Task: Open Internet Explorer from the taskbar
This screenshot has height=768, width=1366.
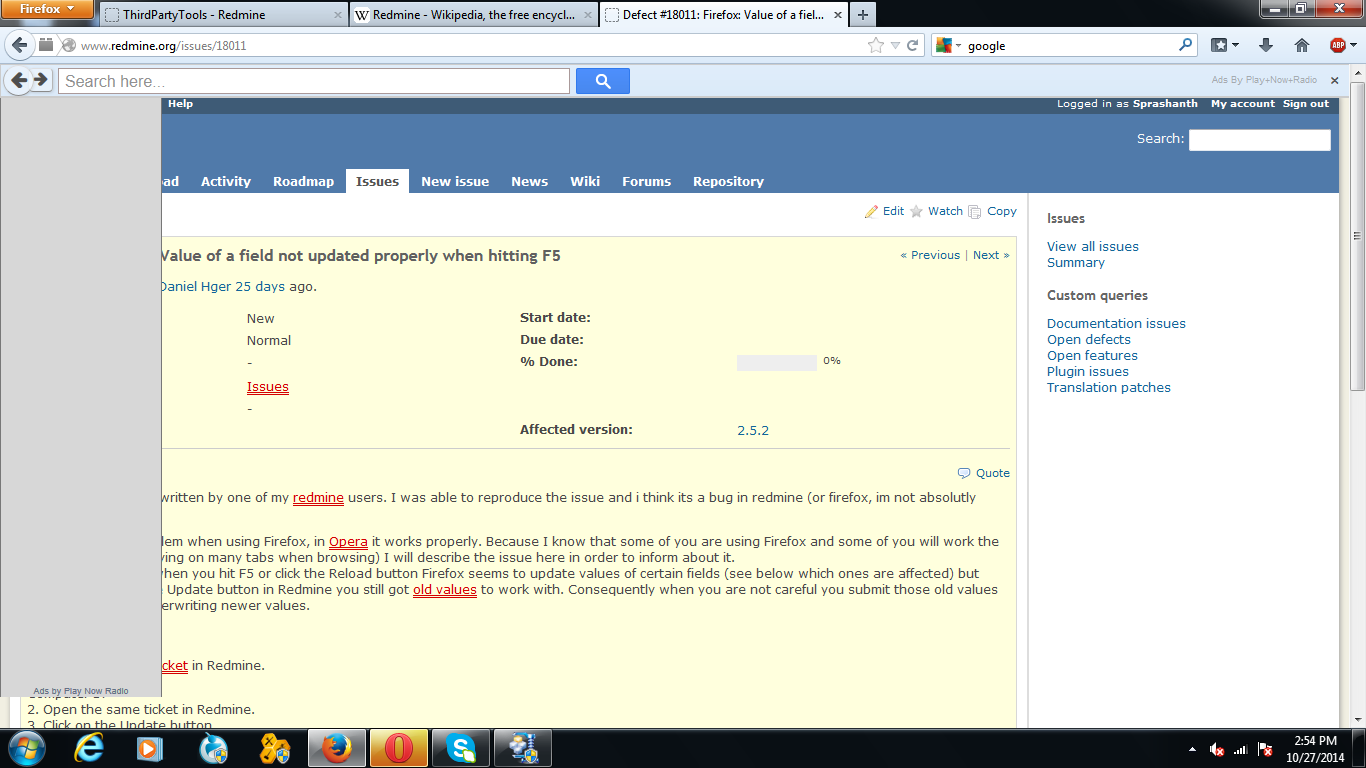Action: (89, 748)
